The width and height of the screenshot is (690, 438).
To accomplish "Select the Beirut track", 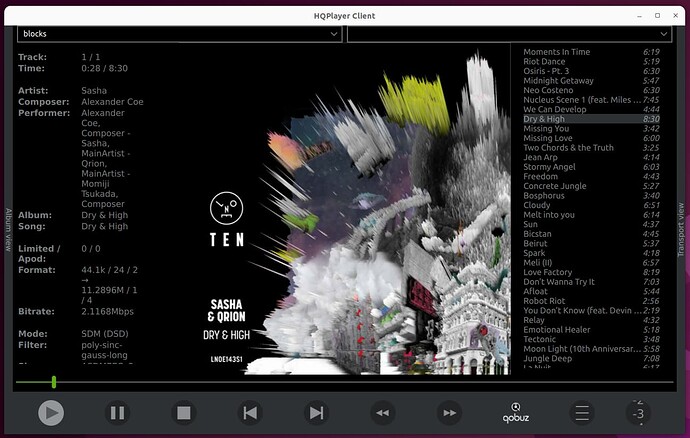I will point(591,243).
